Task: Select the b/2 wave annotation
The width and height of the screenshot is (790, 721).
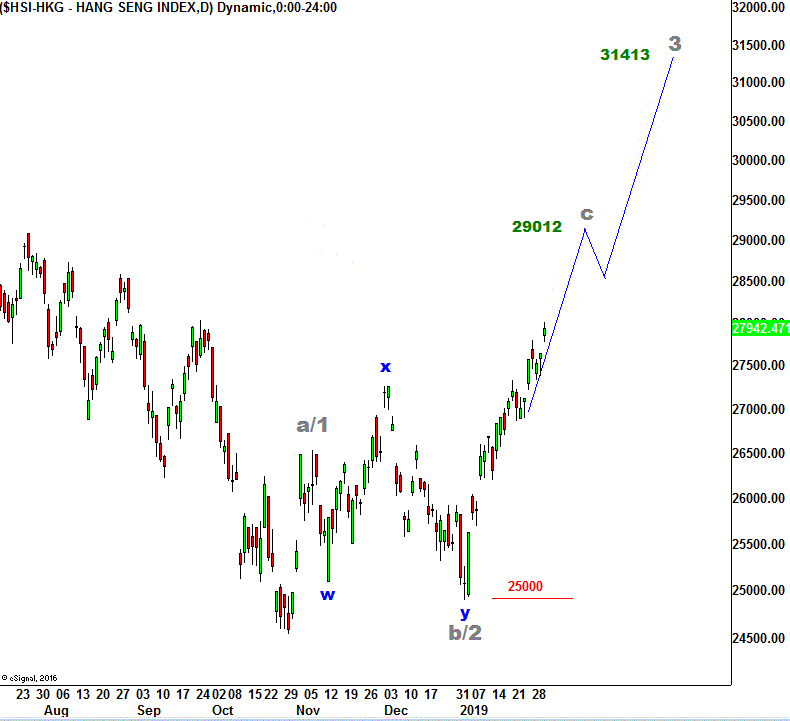Action: click(x=464, y=632)
